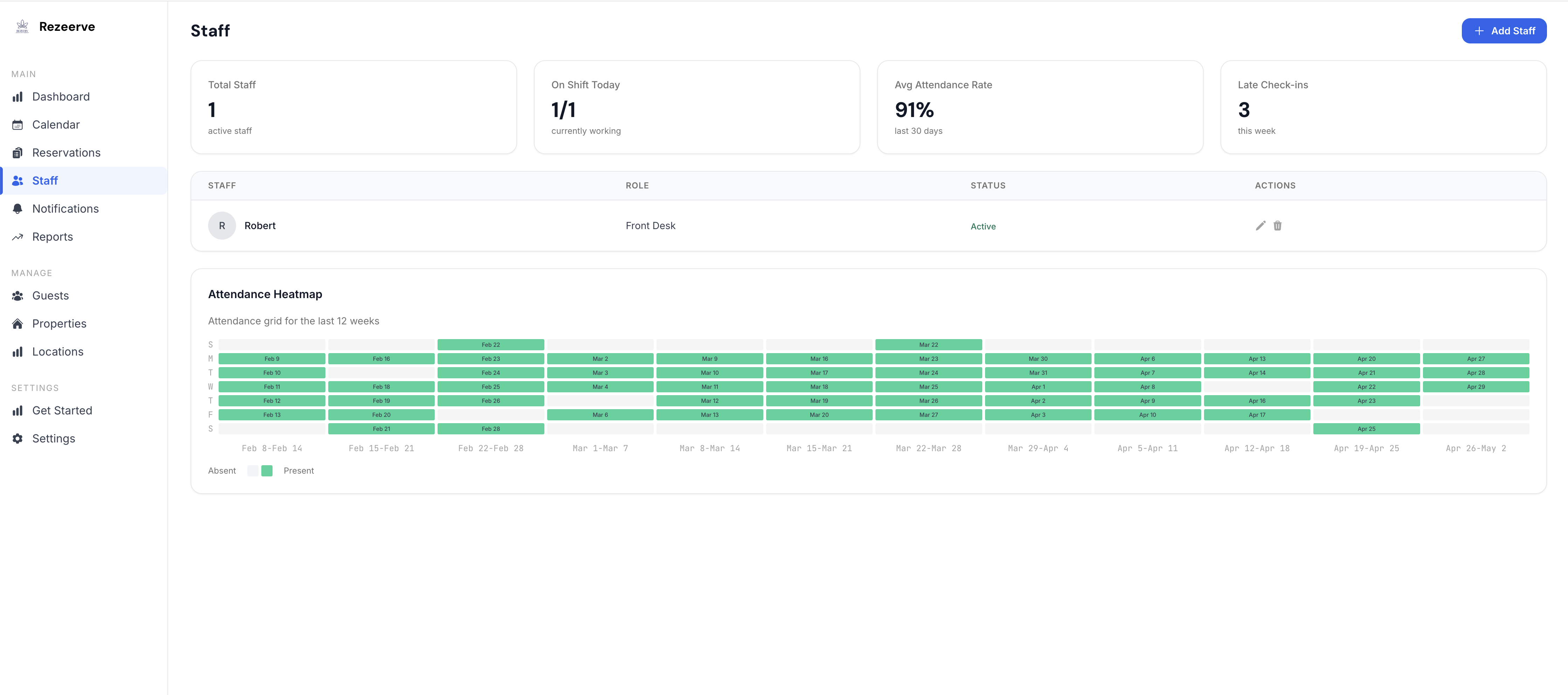Click the Calendar icon in sidebar
Image resolution: width=1568 pixels, height=695 pixels.
(x=18, y=125)
